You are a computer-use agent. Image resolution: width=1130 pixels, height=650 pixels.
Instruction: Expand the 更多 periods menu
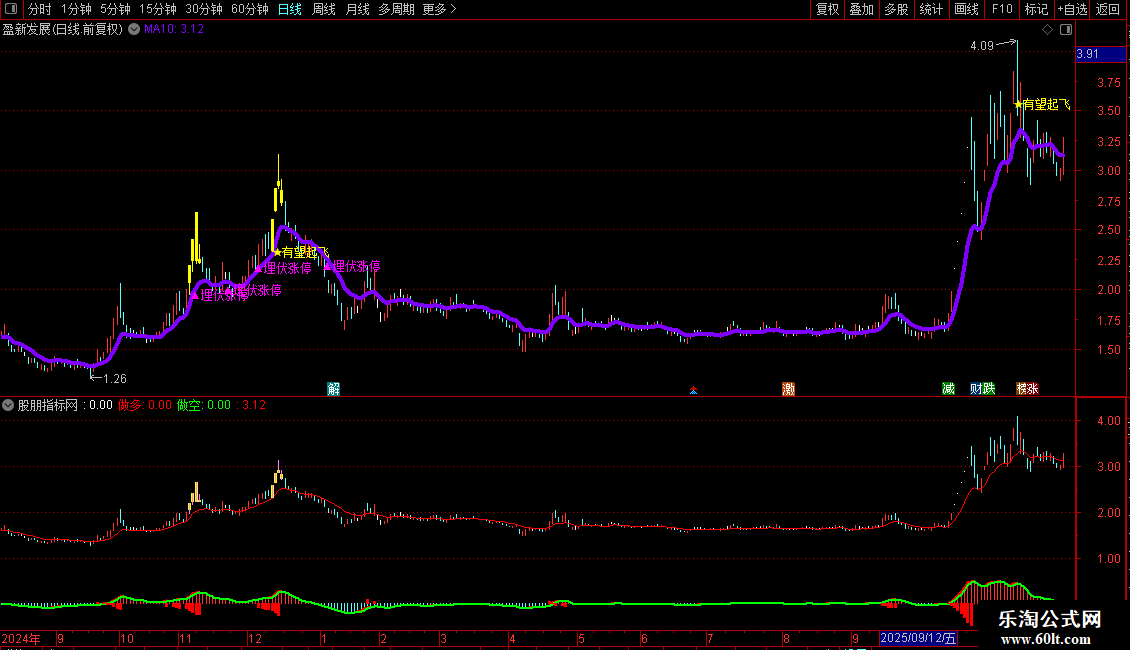(x=440, y=9)
